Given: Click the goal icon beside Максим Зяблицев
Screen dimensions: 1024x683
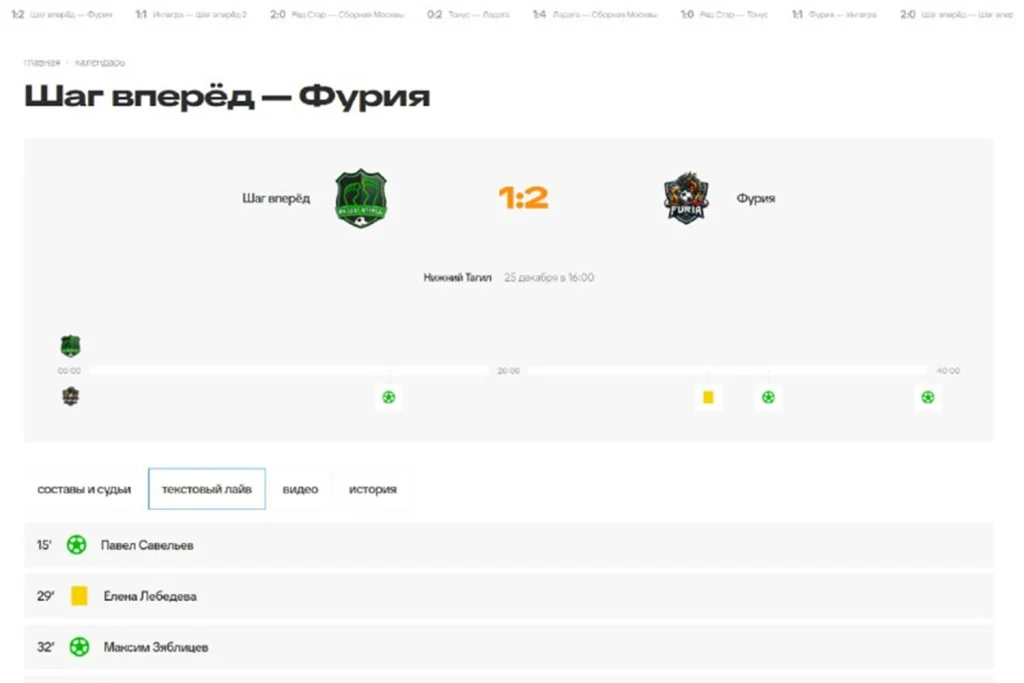Looking at the screenshot, I should [79, 647].
